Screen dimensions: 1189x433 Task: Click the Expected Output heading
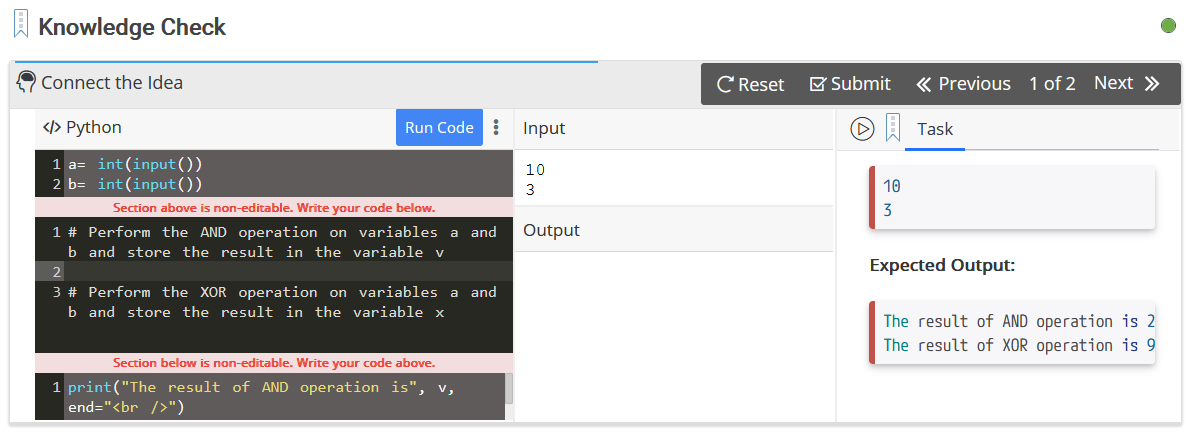[x=942, y=265]
